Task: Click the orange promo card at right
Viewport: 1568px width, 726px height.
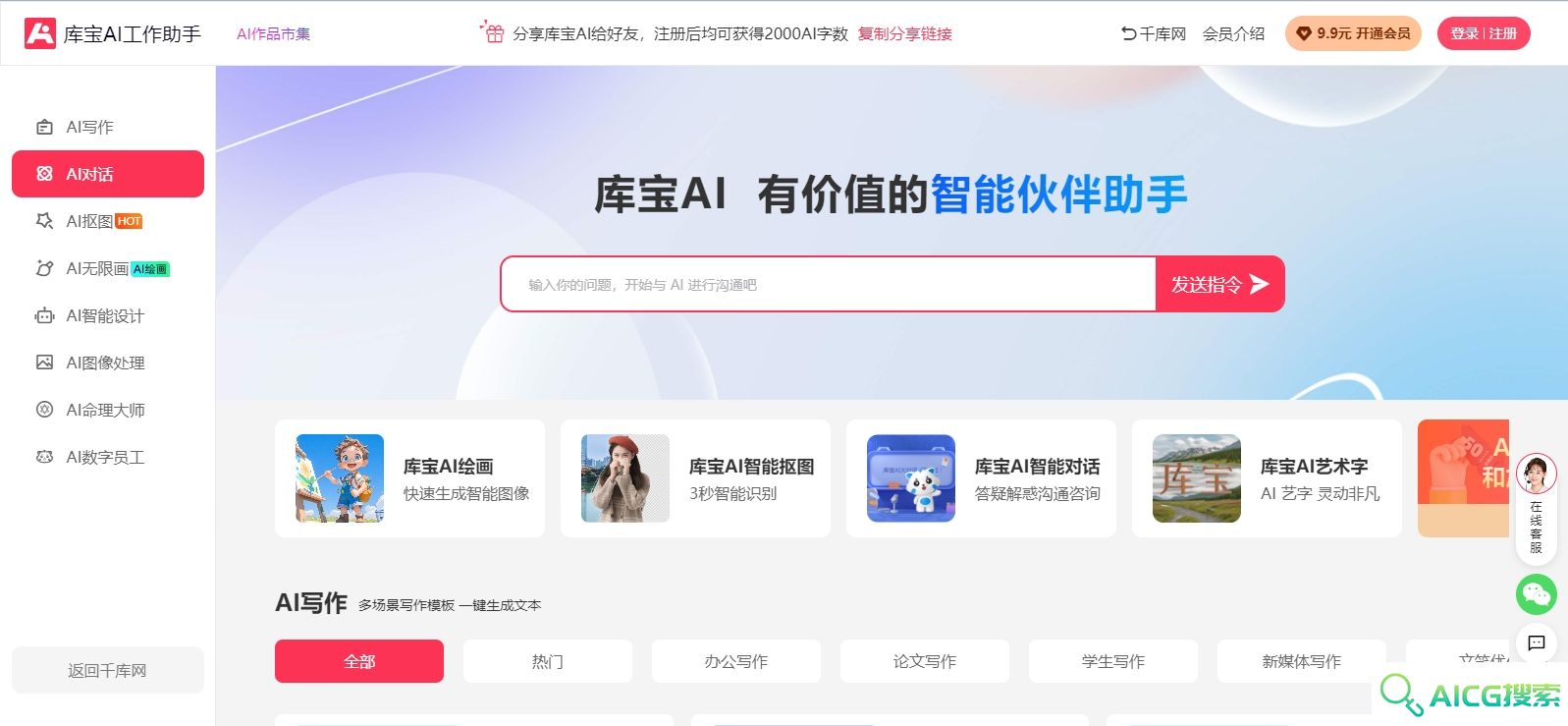Action: (1463, 478)
